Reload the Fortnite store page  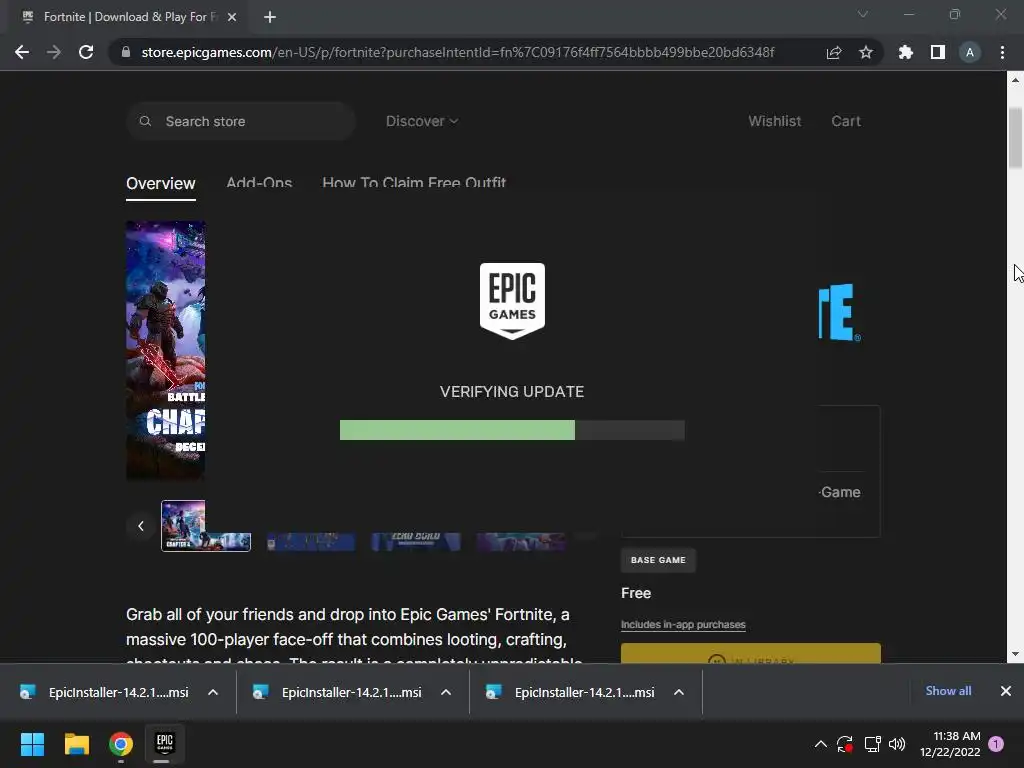click(x=86, y=52)
